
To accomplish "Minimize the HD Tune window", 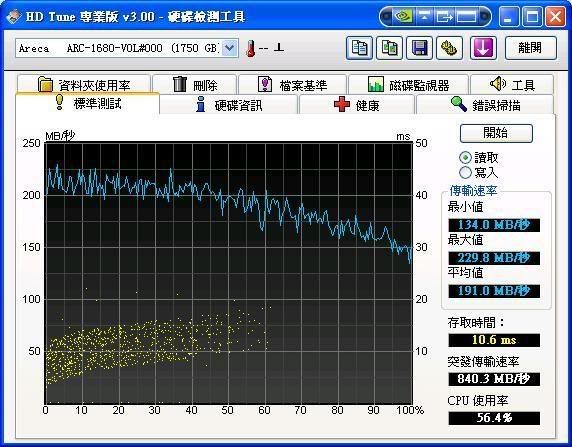I will 509,16.
